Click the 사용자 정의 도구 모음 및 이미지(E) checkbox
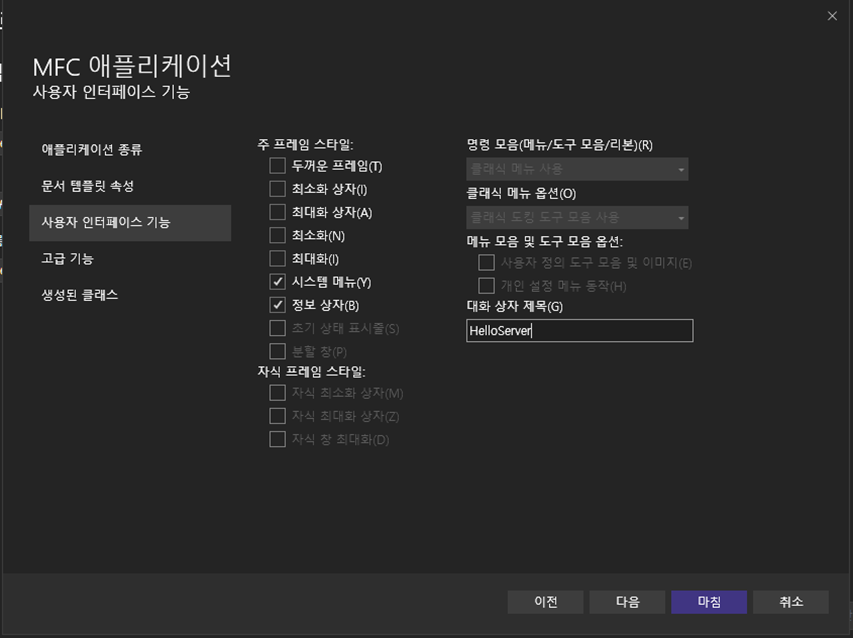This screenshot has height=638, width=853. click(x=486, y=263)
